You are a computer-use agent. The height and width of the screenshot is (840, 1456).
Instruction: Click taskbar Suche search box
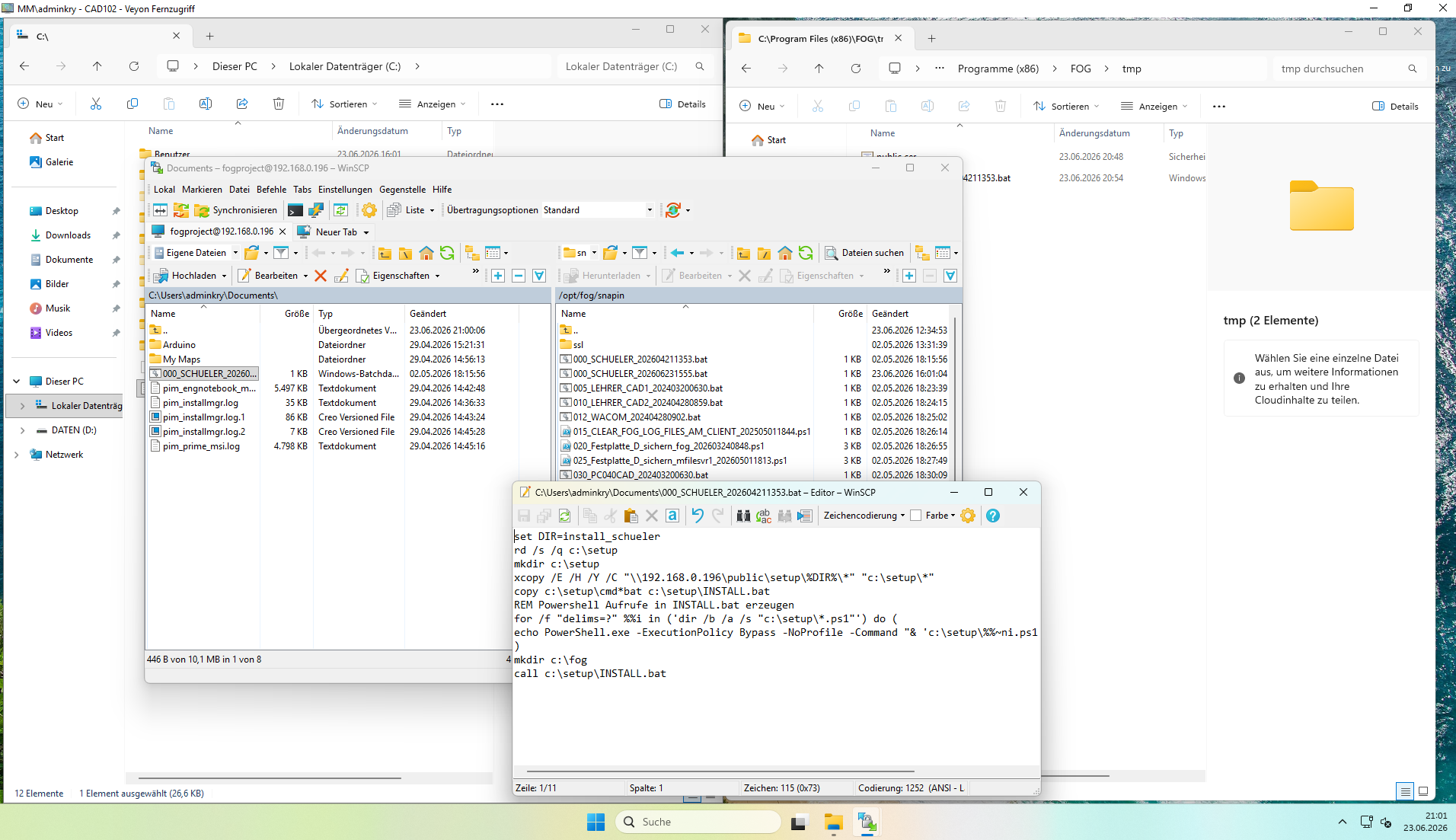point(698,822)
